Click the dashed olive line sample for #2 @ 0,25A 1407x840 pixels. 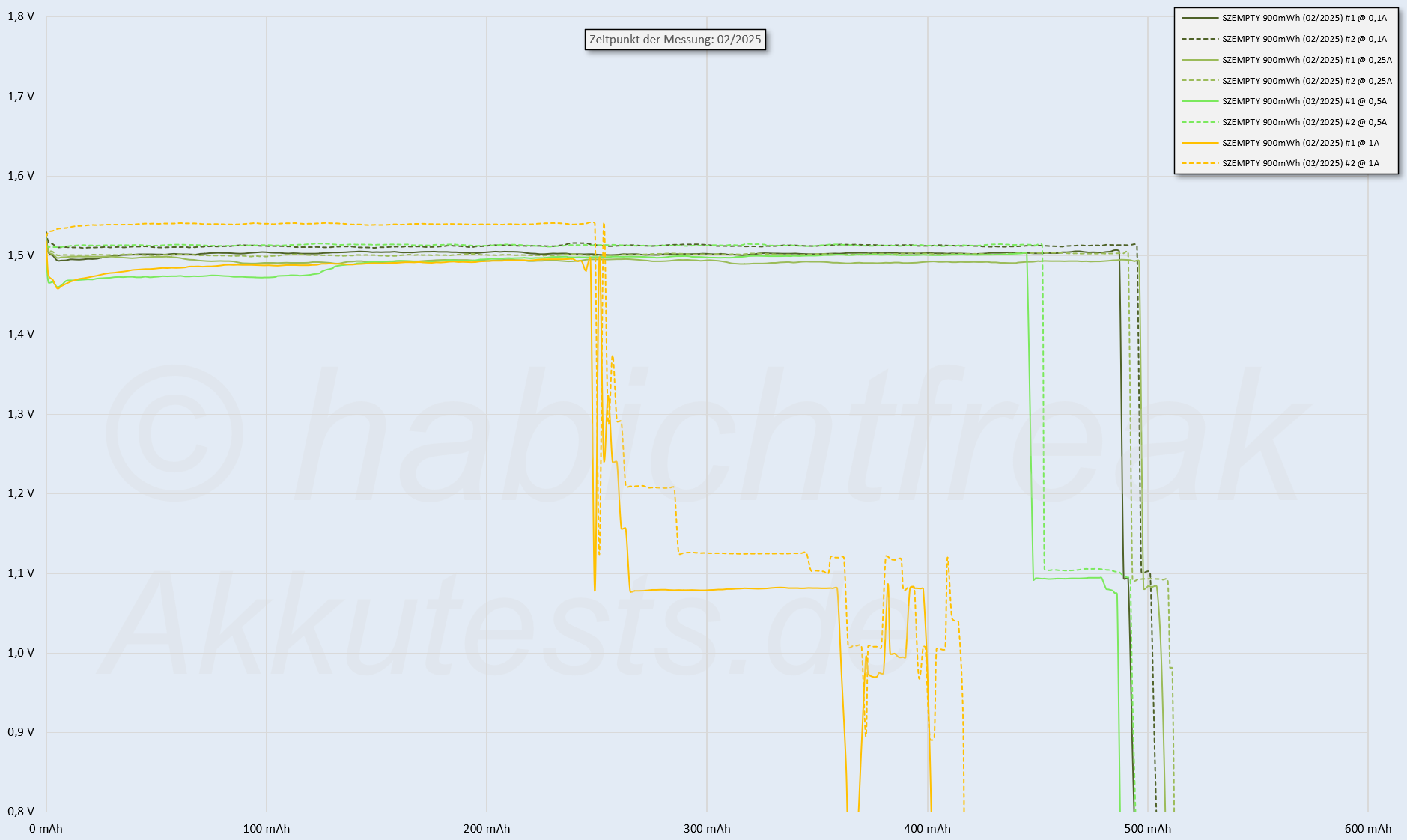1200,81
